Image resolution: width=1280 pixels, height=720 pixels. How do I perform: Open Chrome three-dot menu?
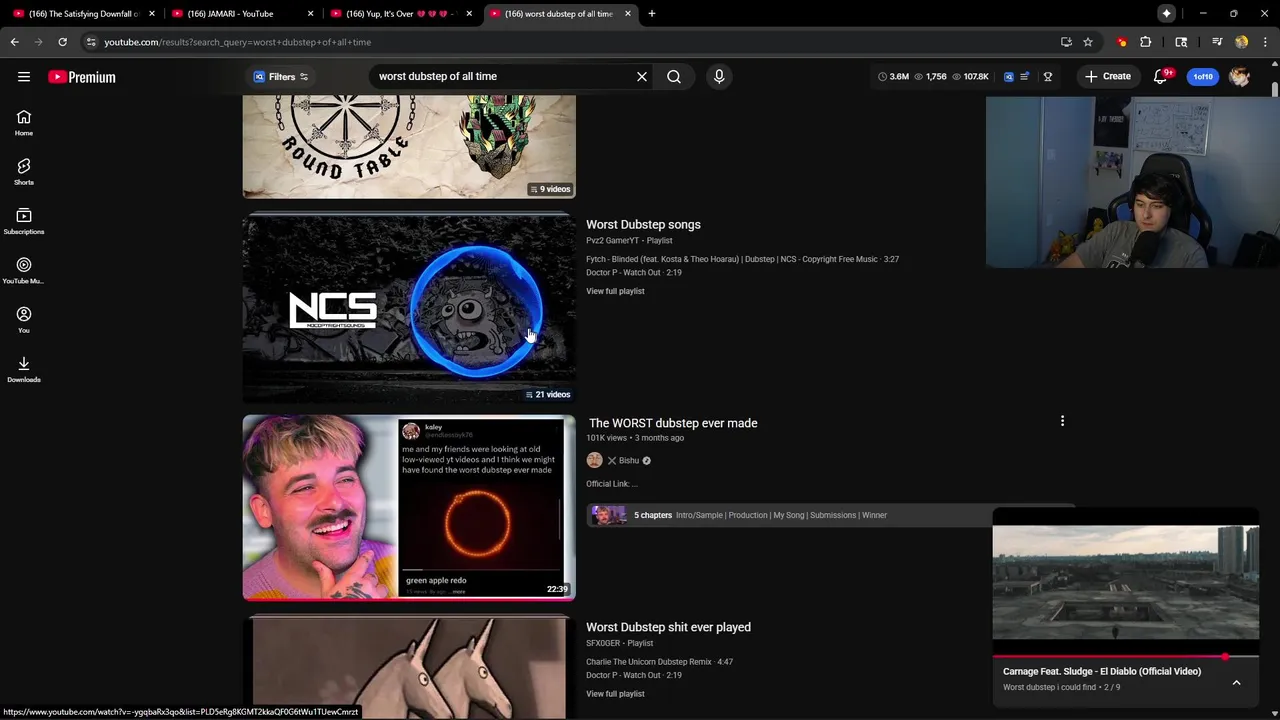pyautogui.click(x=1265, y=42)
